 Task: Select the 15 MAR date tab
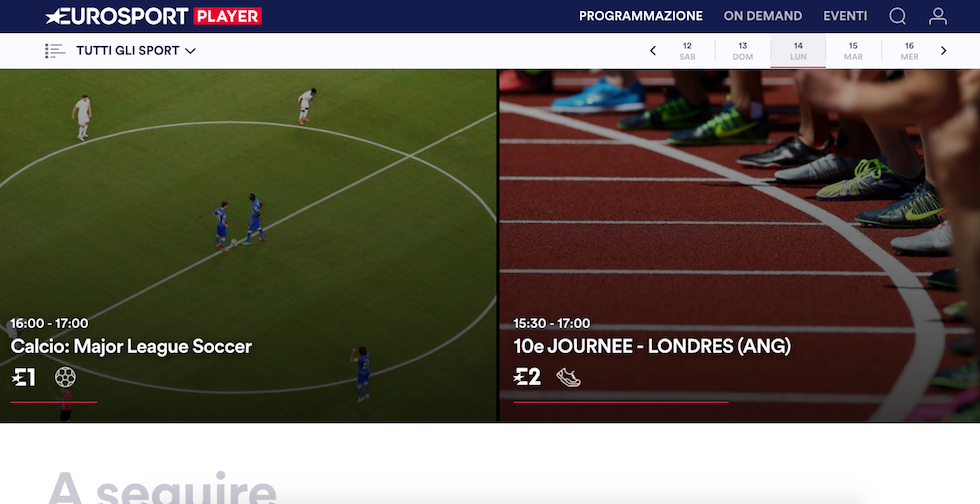tap(853, 51)
